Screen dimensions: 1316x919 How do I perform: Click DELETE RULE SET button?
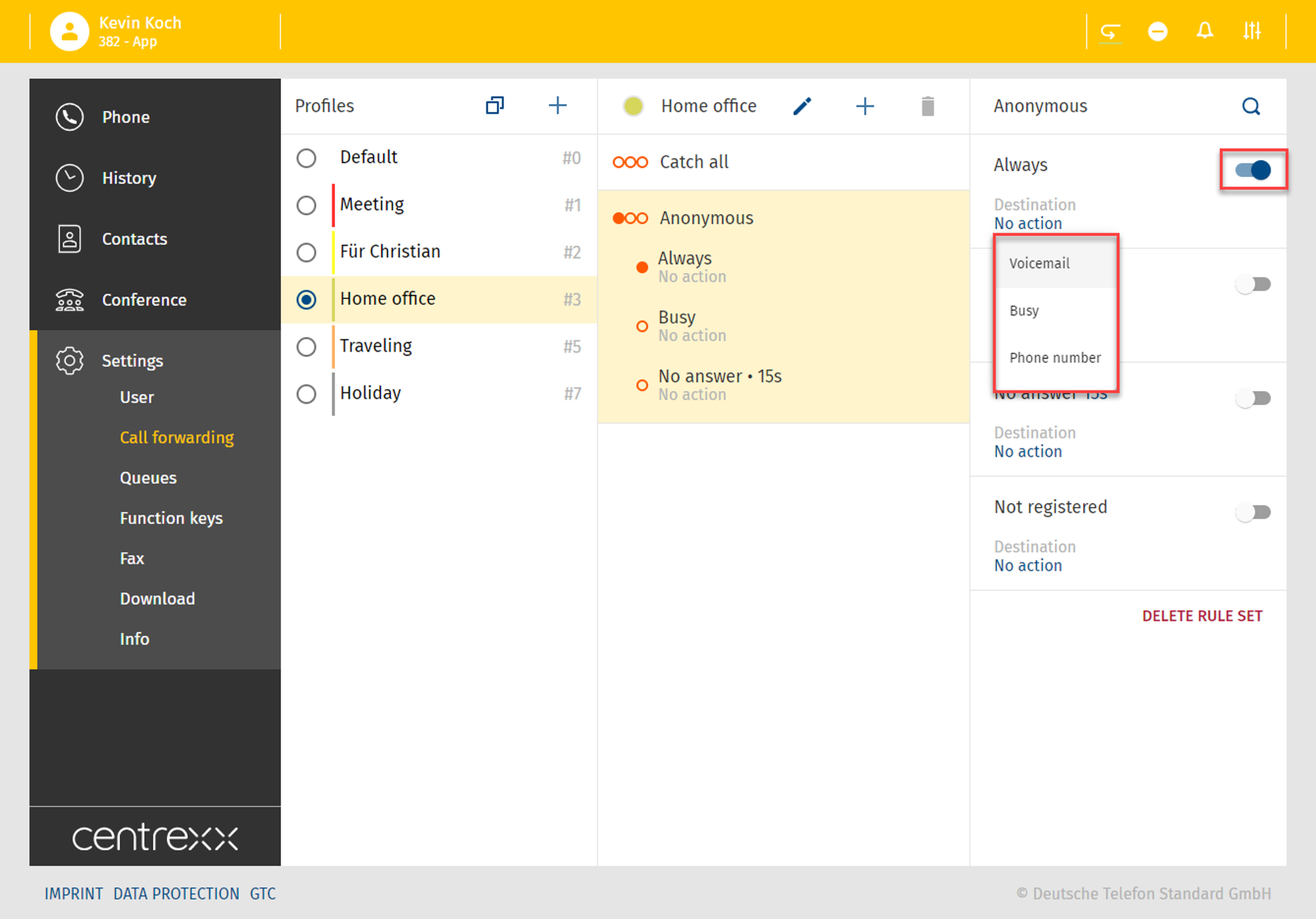[x=1202, y=616]
